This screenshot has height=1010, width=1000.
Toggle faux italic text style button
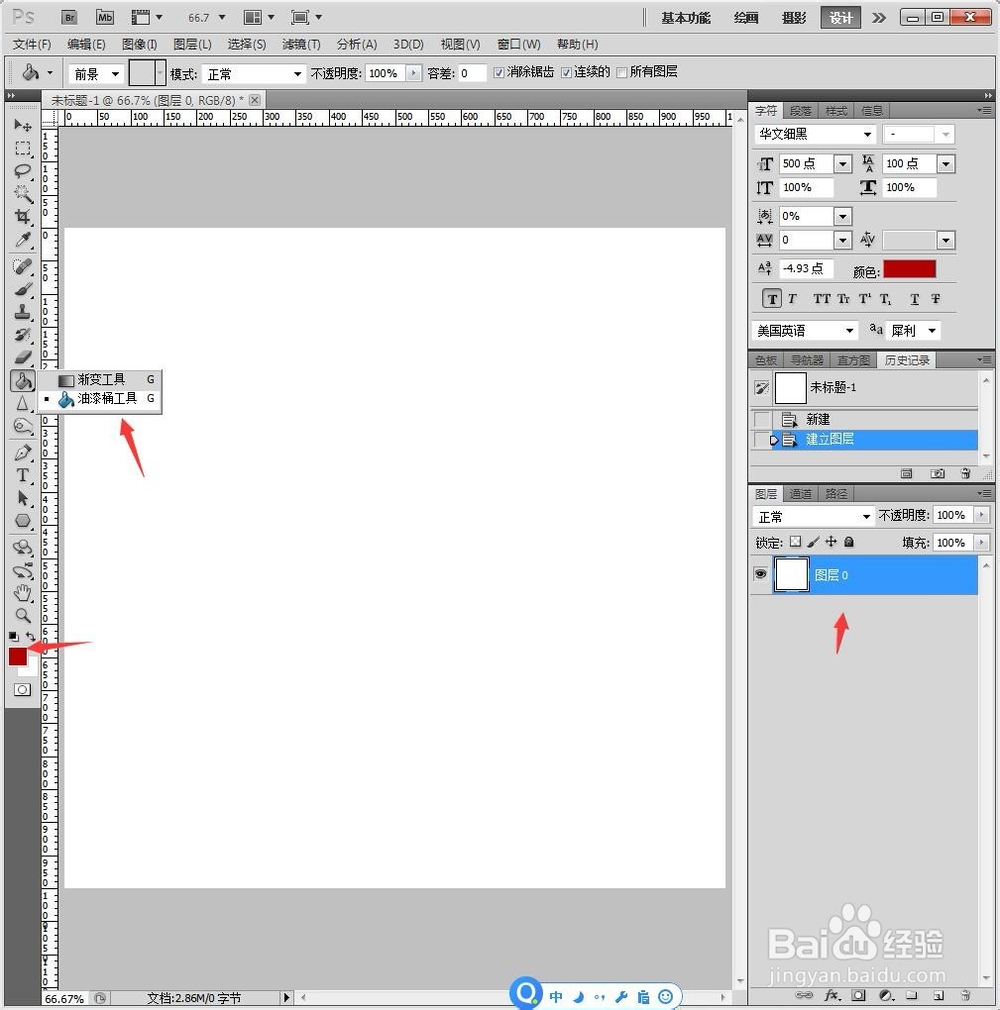click(x=793, y=299)
